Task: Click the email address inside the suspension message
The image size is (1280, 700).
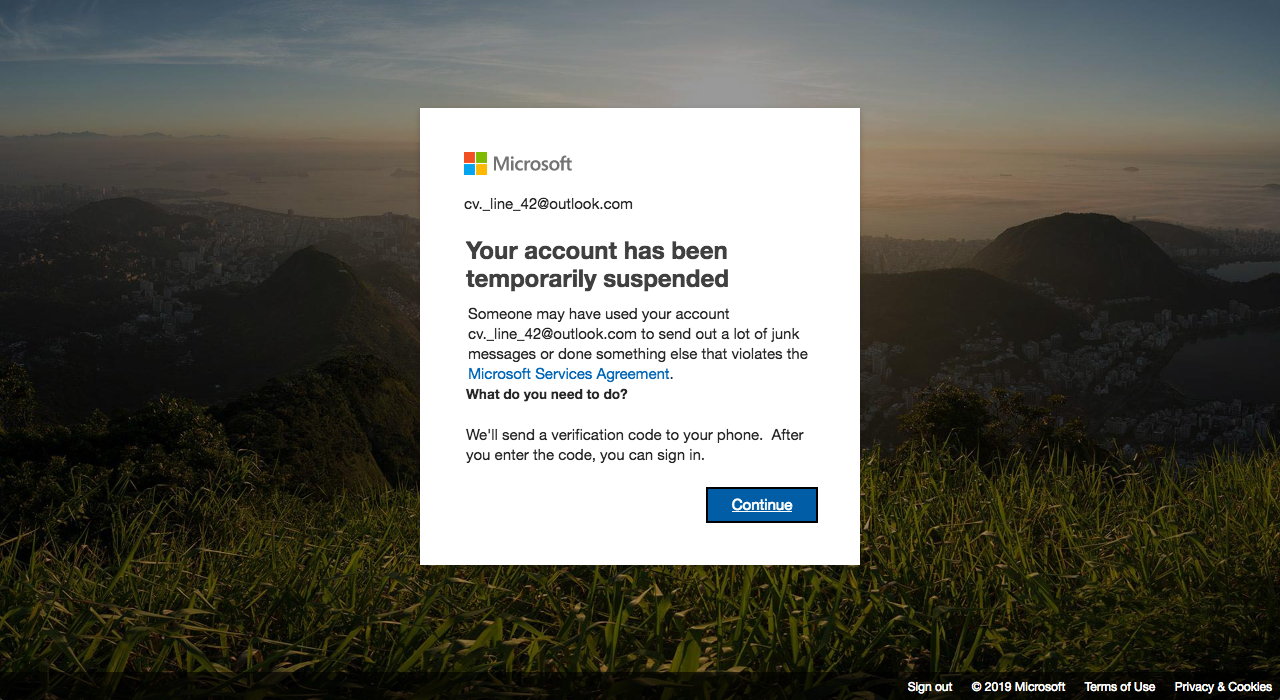Action: [552, 334]
